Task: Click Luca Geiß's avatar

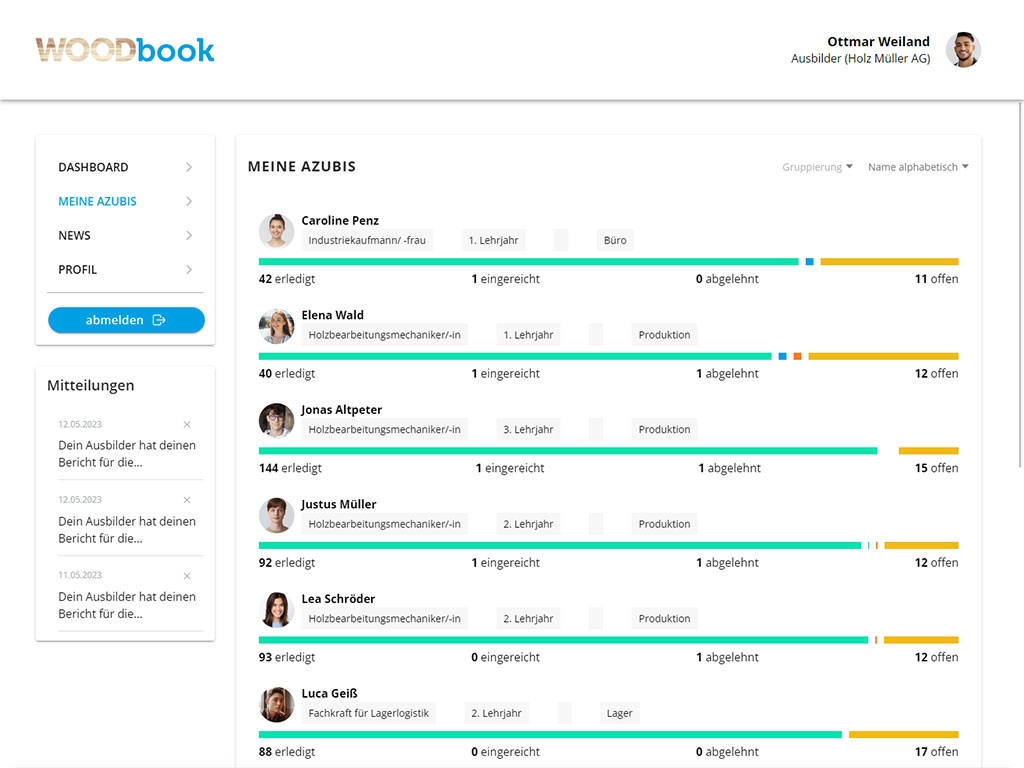Action: [x=276, y=705]
